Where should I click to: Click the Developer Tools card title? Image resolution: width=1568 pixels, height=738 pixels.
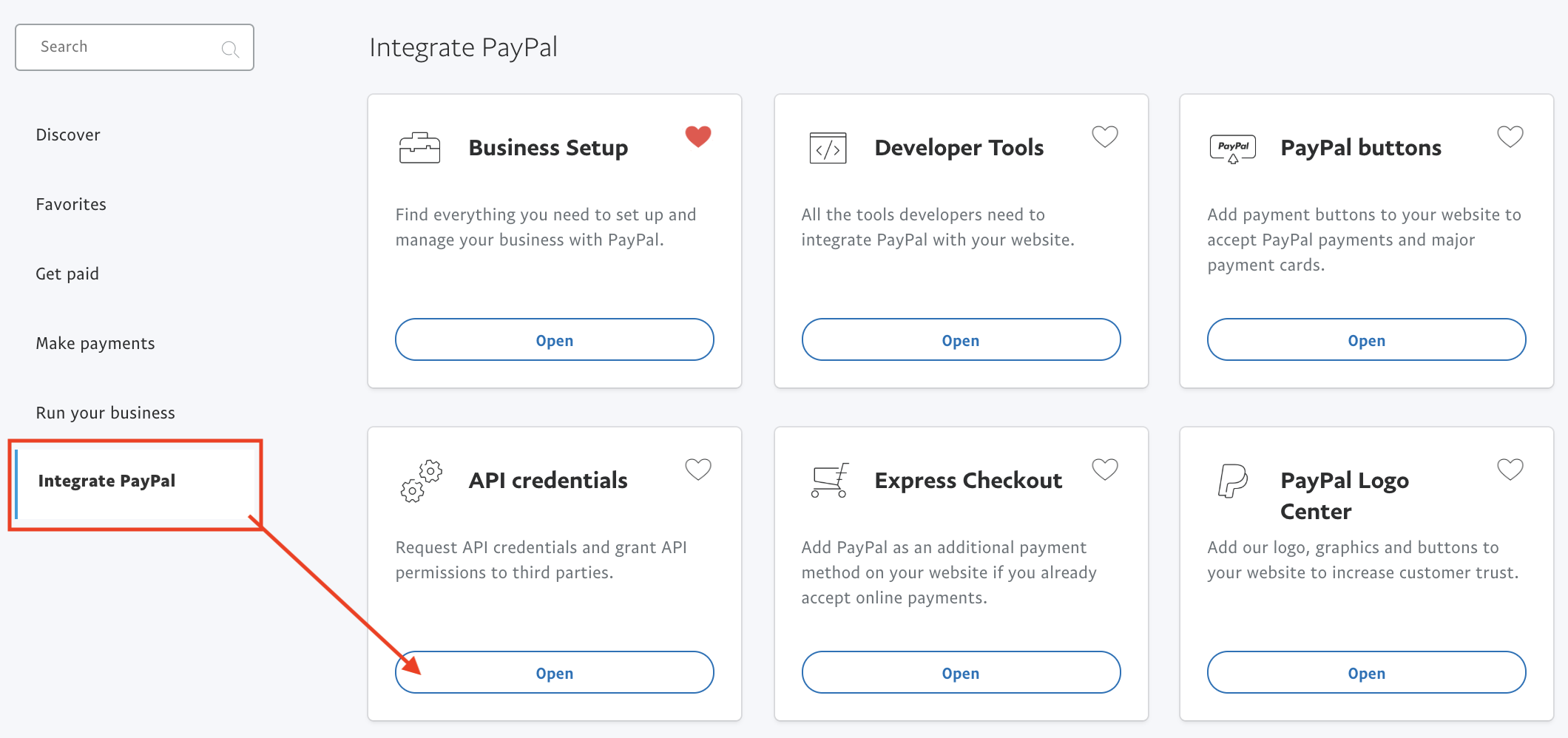click(x=959, y=148)
